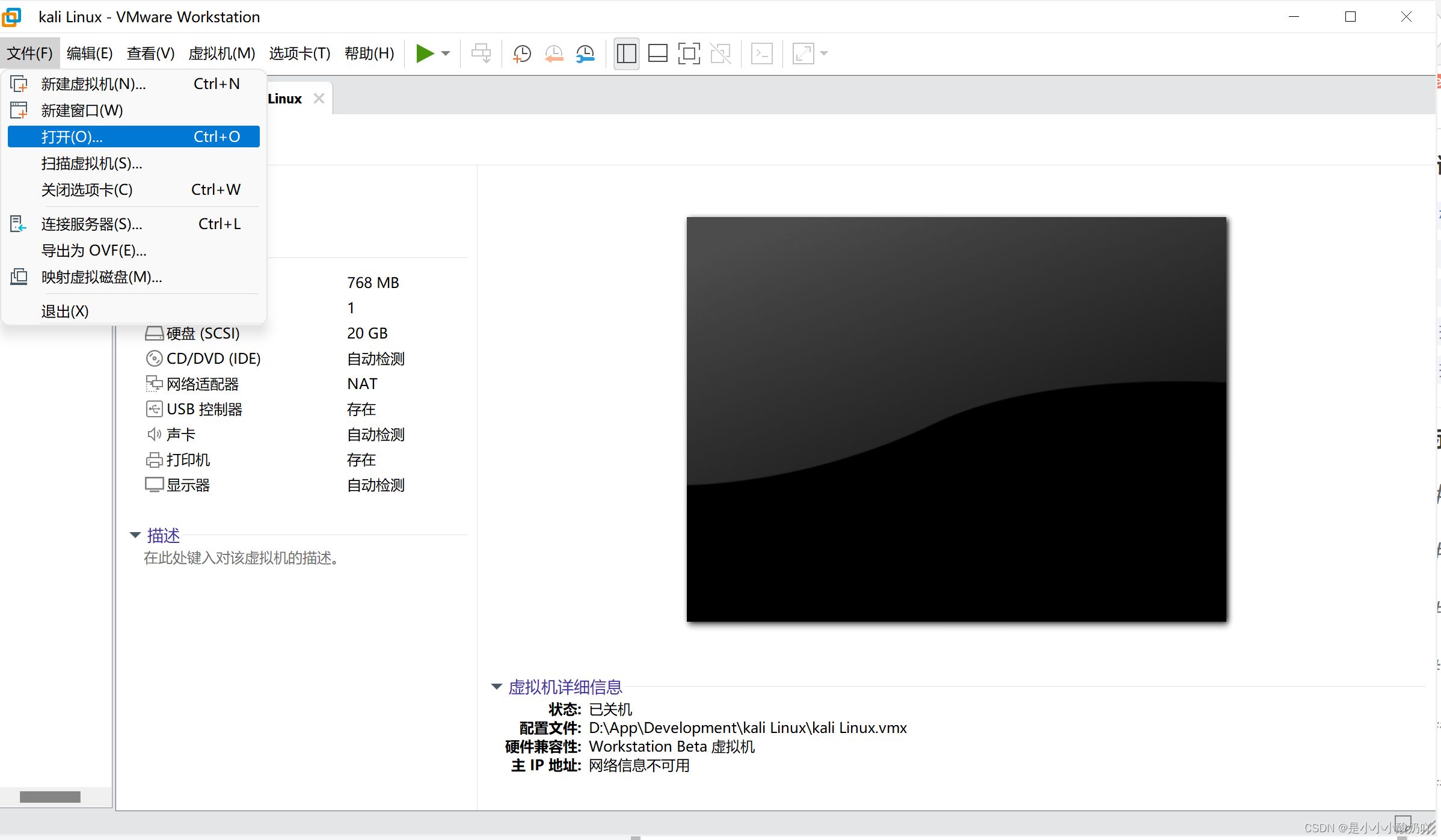The width and height of the screenshot is (1441, 840).
Task: Click the 20 GB disk size value
Action: coord(367,333)
